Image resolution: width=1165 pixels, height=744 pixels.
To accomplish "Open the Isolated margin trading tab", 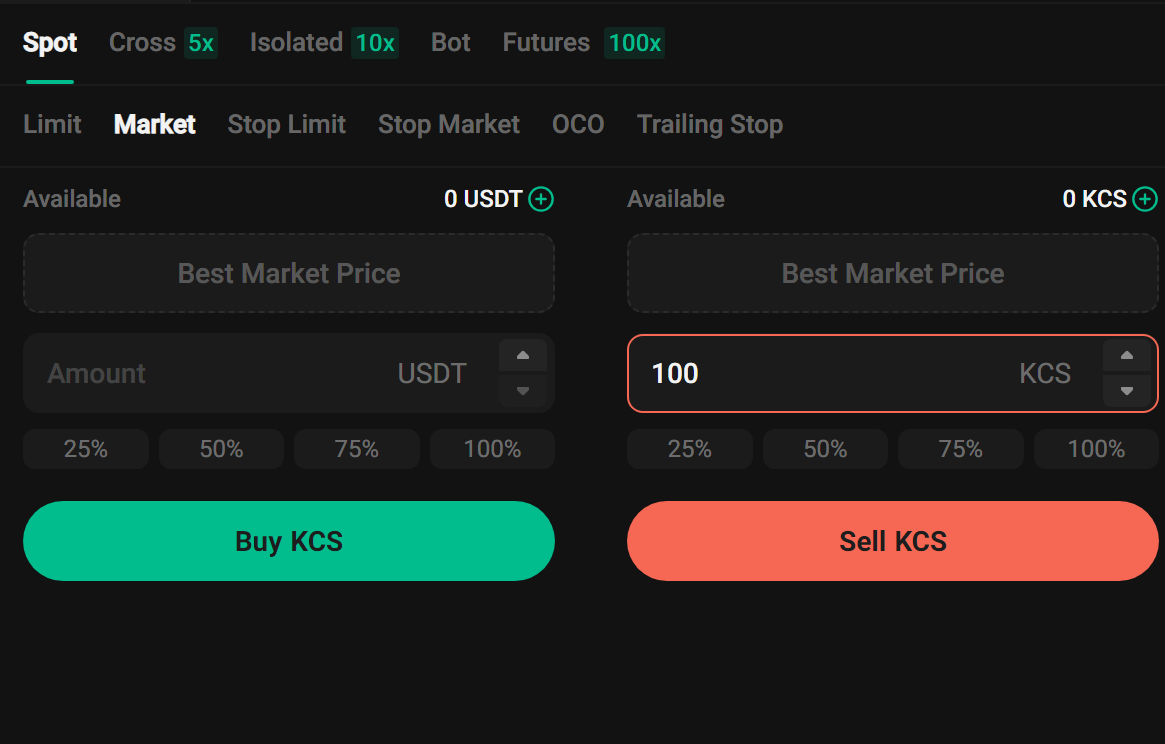I will pyautogui.click(x=296, y=43).
